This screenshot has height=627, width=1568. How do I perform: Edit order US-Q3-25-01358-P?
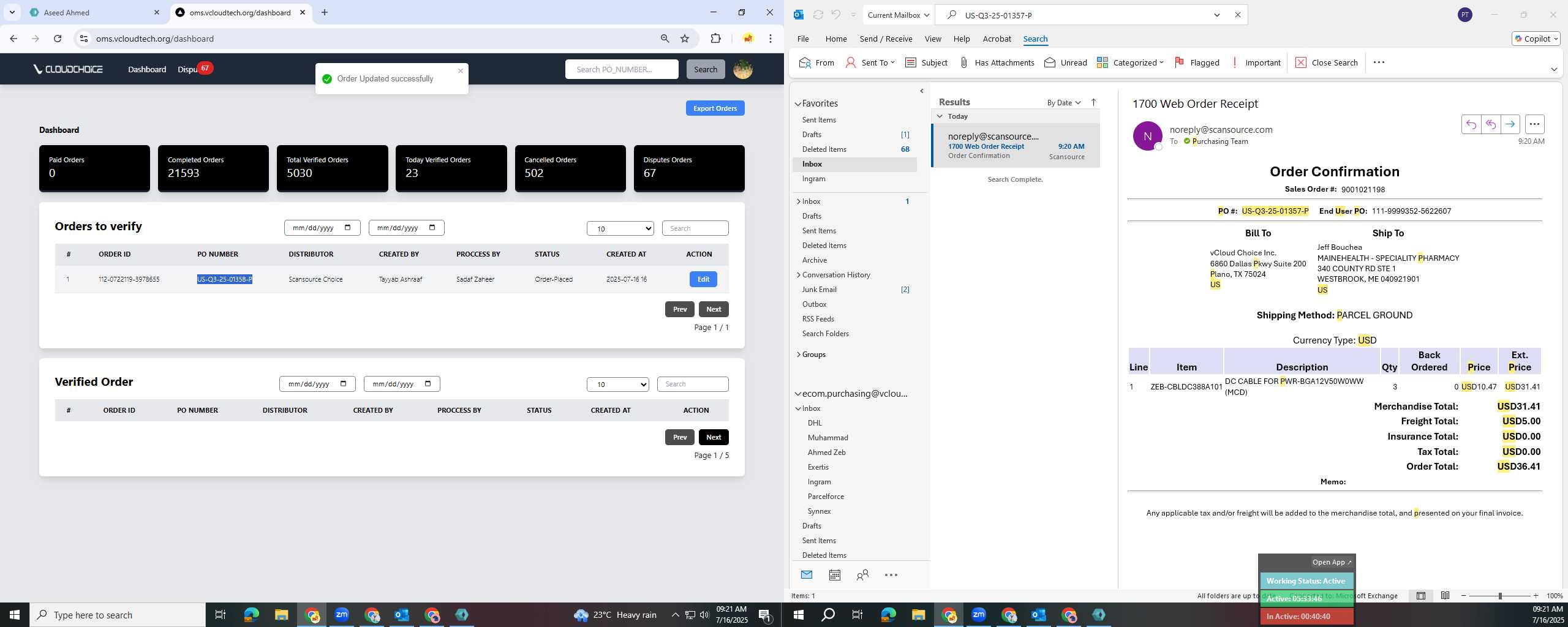click(703, 279)
